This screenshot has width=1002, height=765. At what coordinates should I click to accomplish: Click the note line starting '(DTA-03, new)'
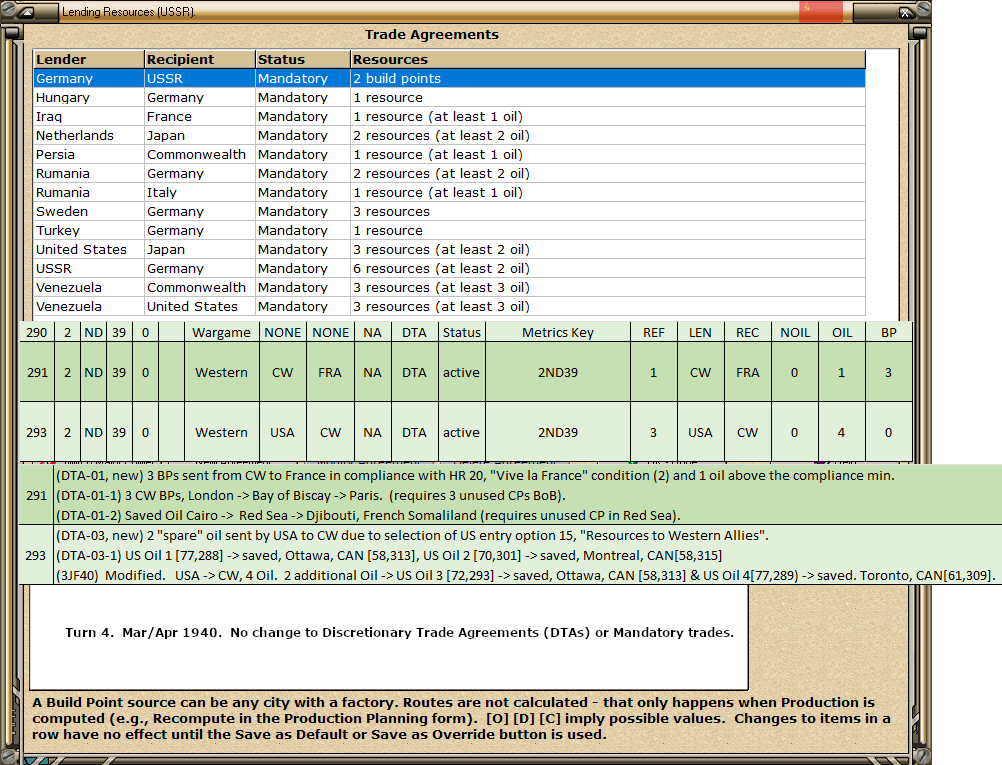[412, 536]
